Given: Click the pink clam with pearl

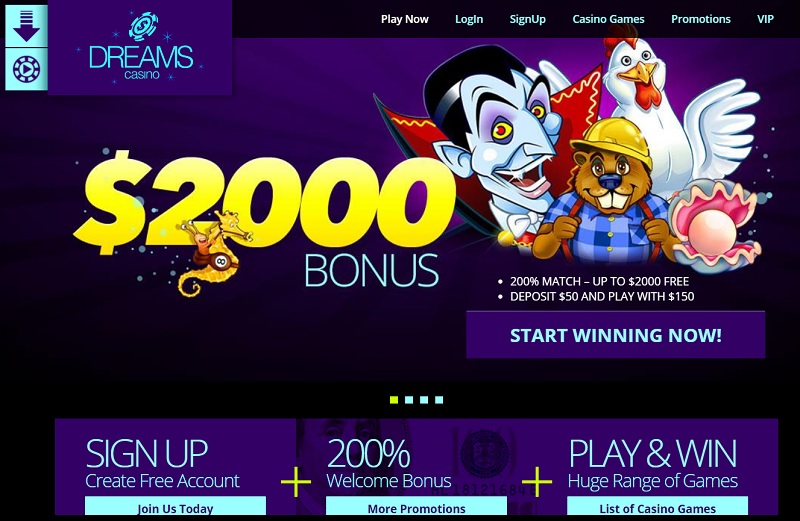Looking at the screenshot, I should [x=714, y=225].
